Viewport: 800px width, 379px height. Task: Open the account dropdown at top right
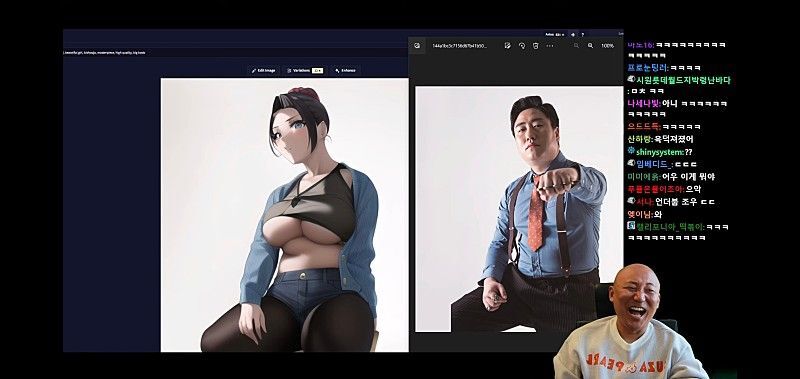point(555,35)
